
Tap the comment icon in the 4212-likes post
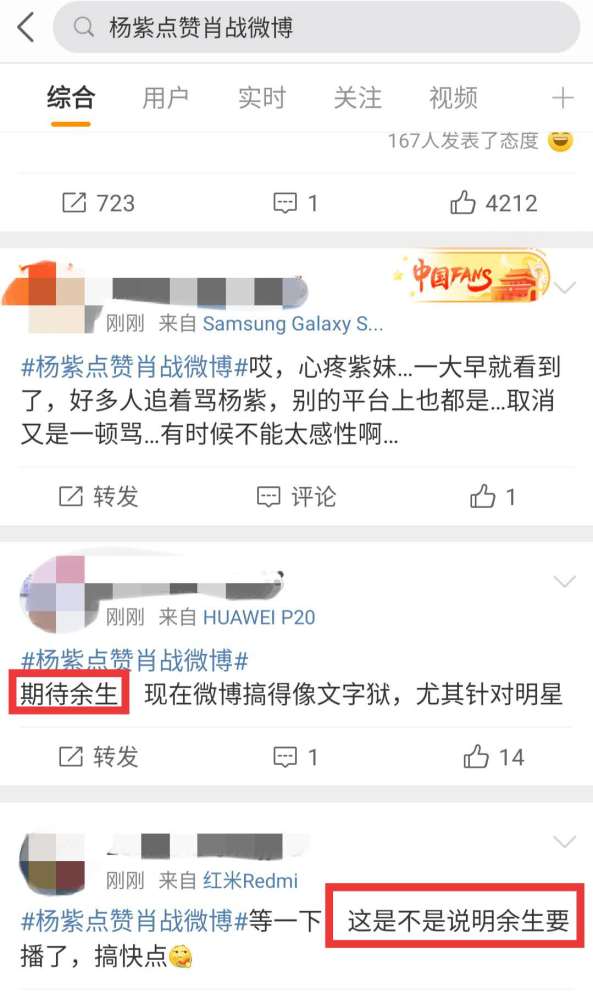[285, 203]
